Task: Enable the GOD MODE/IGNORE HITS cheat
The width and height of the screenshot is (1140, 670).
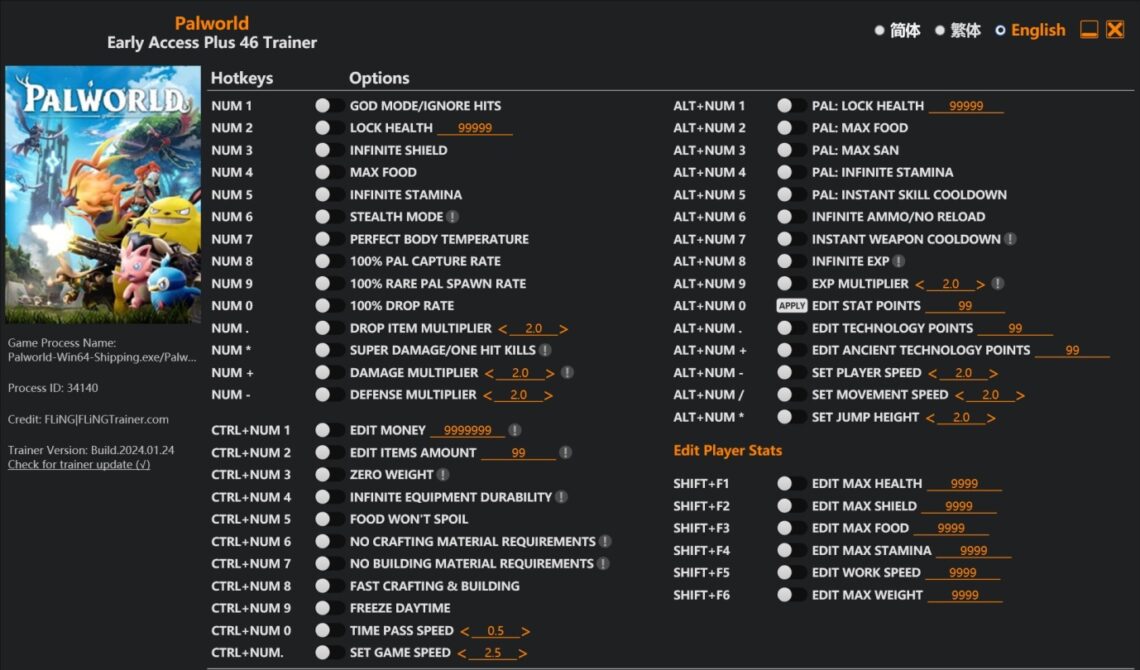Action: pyautogui.click(x=322, y=105)
